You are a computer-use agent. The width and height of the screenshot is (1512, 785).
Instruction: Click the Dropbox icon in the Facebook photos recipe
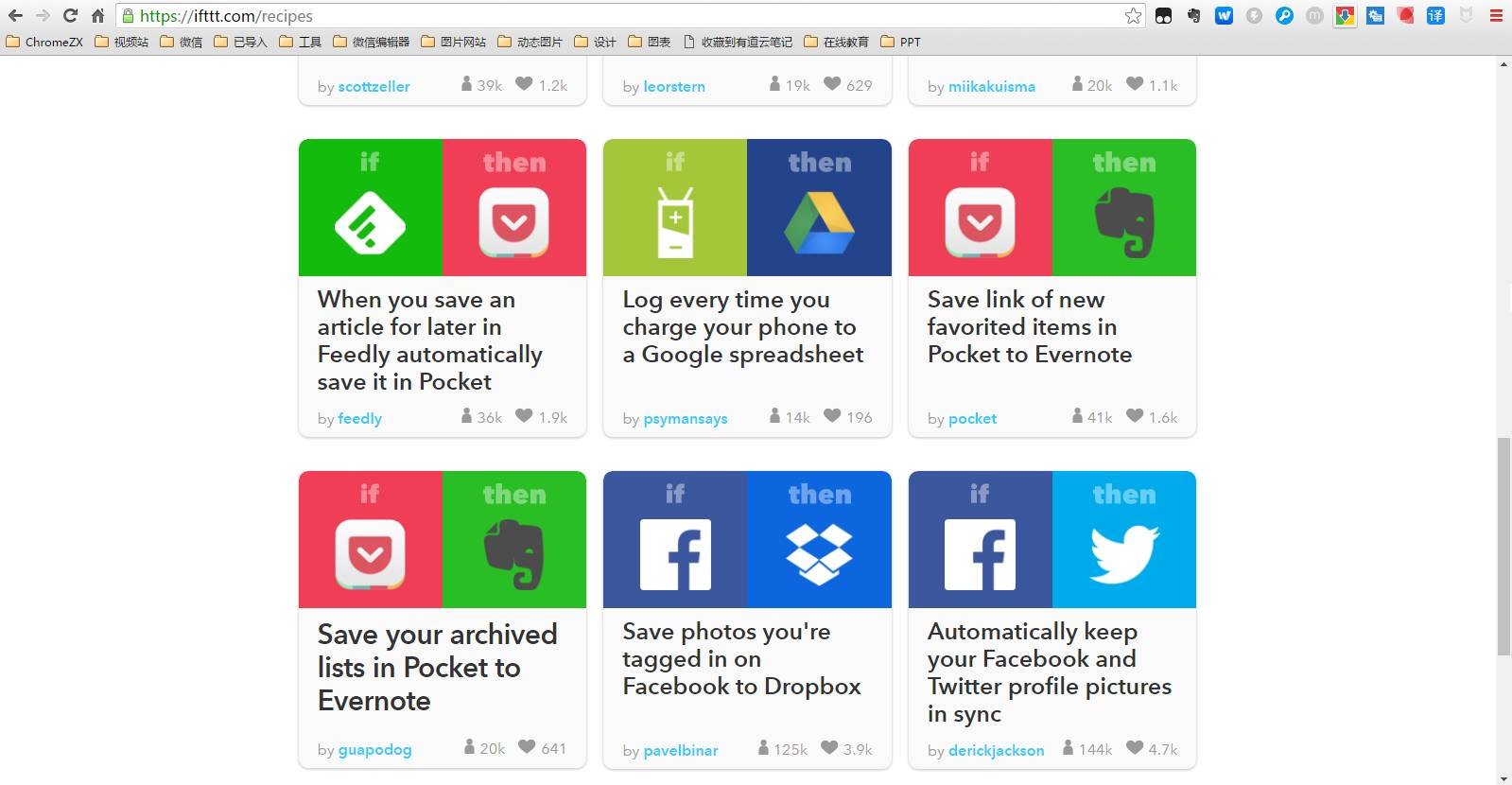819,553
